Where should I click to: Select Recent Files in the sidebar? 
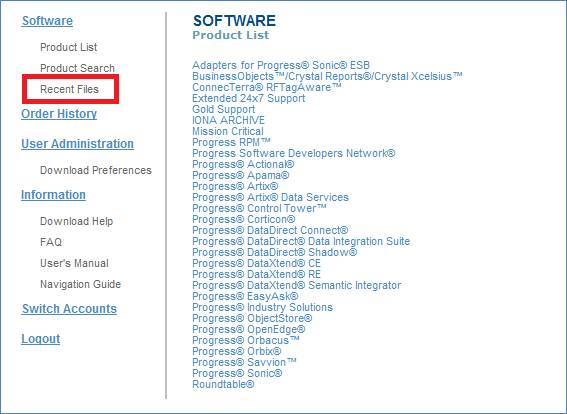[x=69, y=89]
